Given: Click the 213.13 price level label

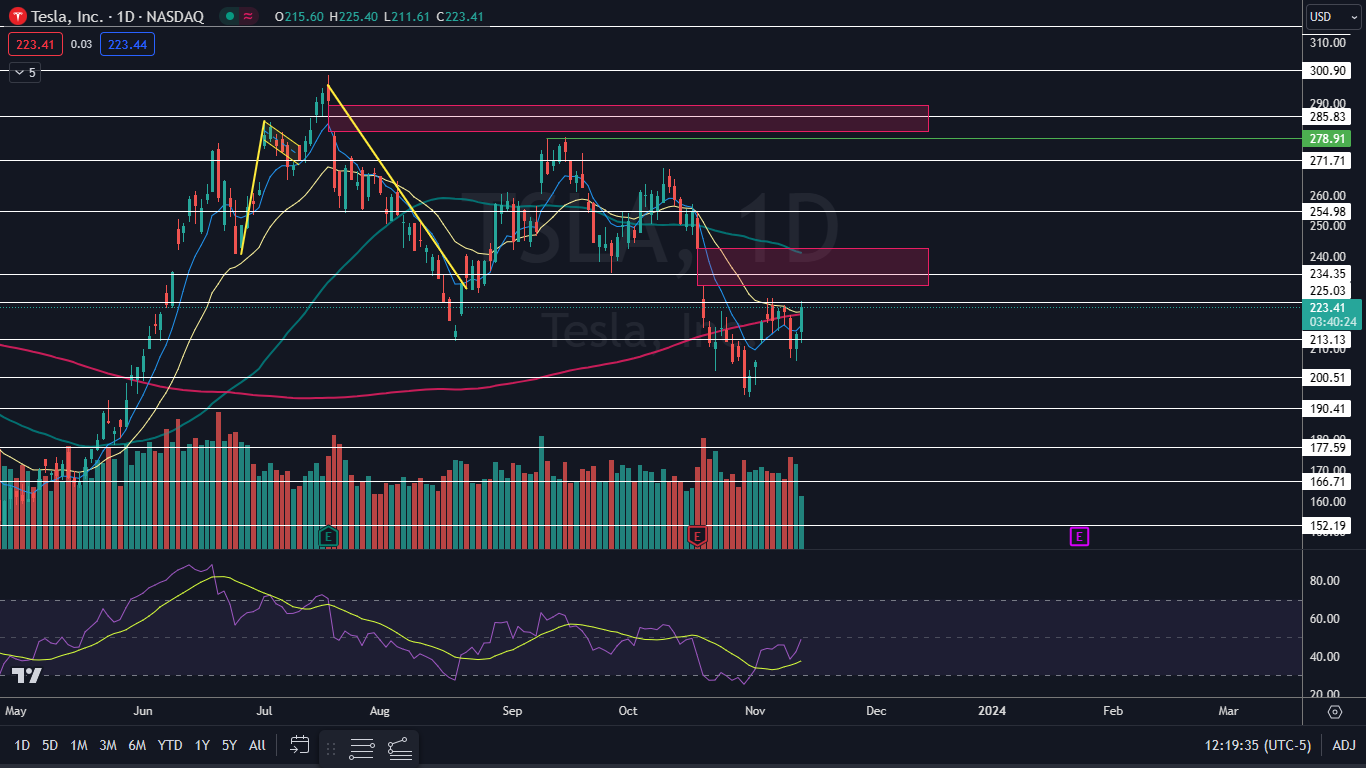Looking at the screenshot, I should [1328, 340].
